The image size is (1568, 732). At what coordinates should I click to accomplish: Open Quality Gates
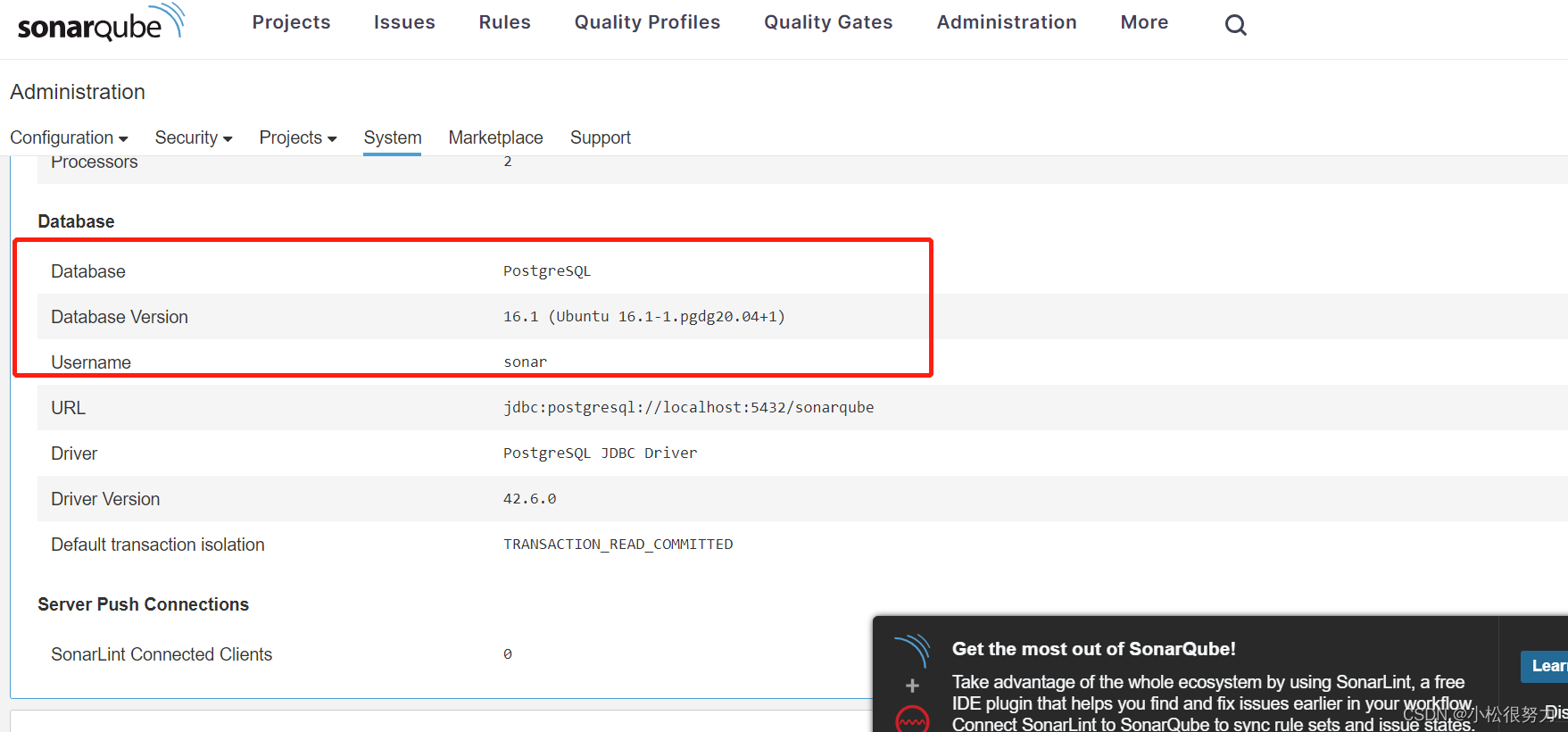828,22
